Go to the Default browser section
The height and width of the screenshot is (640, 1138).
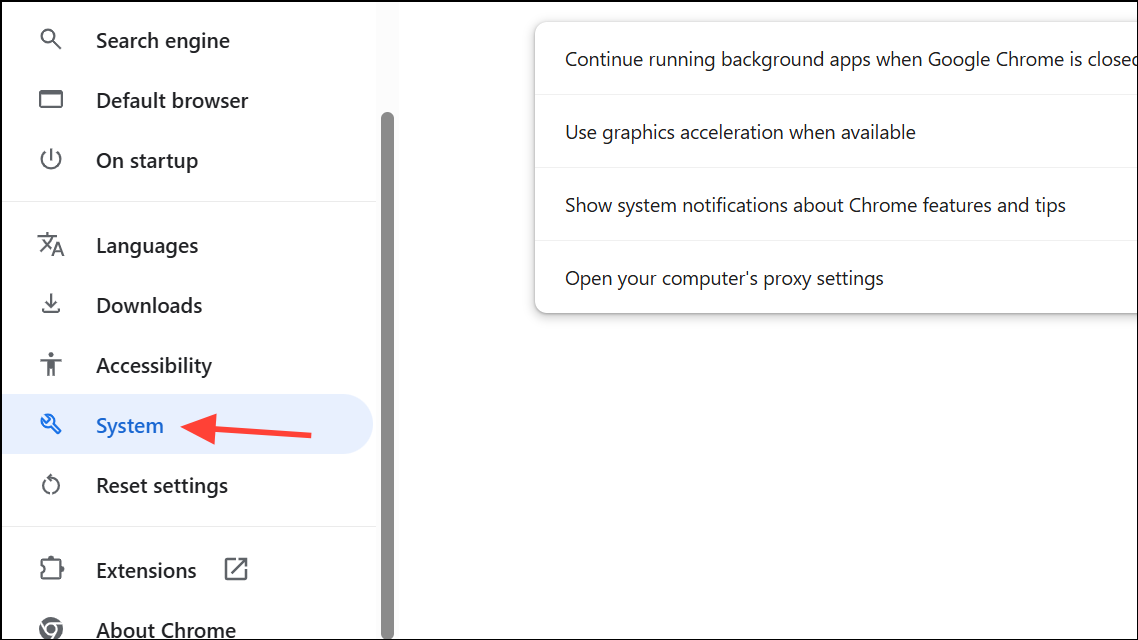pyautogui.click(x=172, y=101)
